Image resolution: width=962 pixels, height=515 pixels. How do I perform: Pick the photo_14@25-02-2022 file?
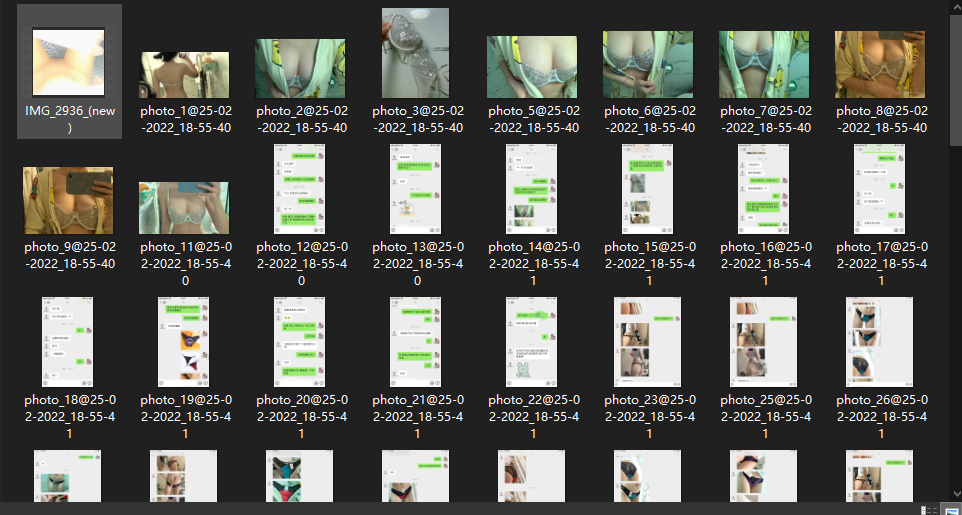click(531, 189)
